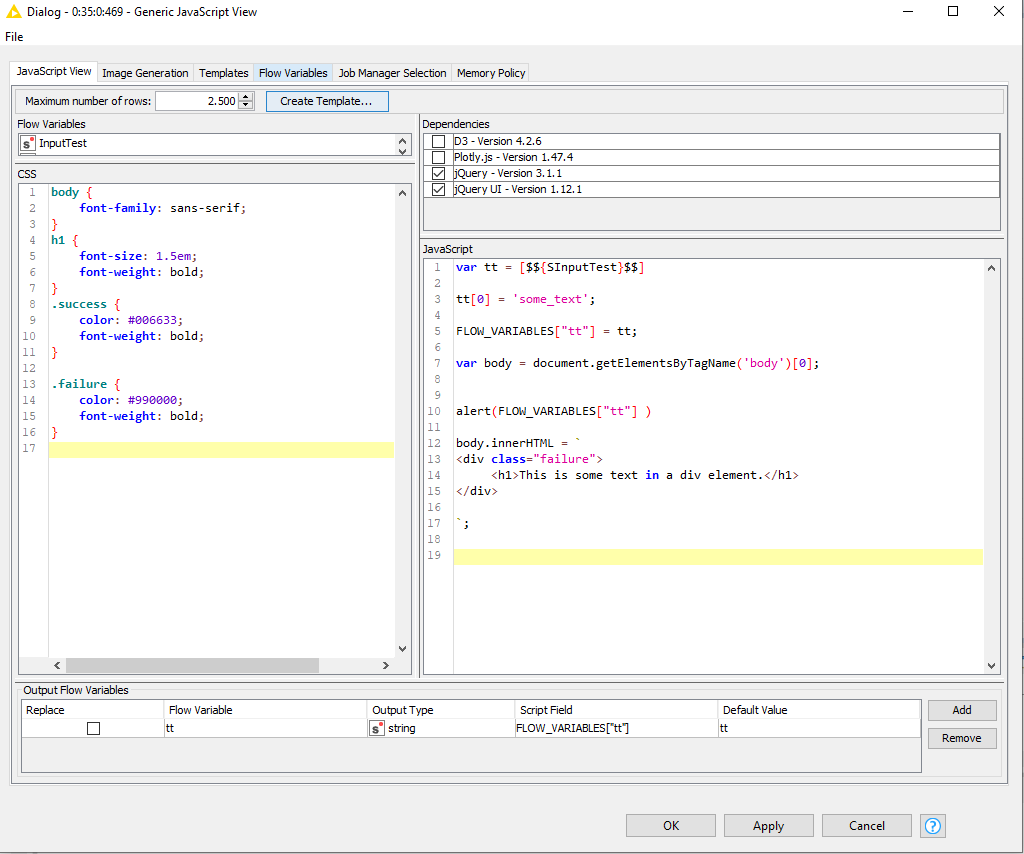Screen dimensions: 1024x854
Task: Click the maximum number of rows field
Action: pos(196,101)
